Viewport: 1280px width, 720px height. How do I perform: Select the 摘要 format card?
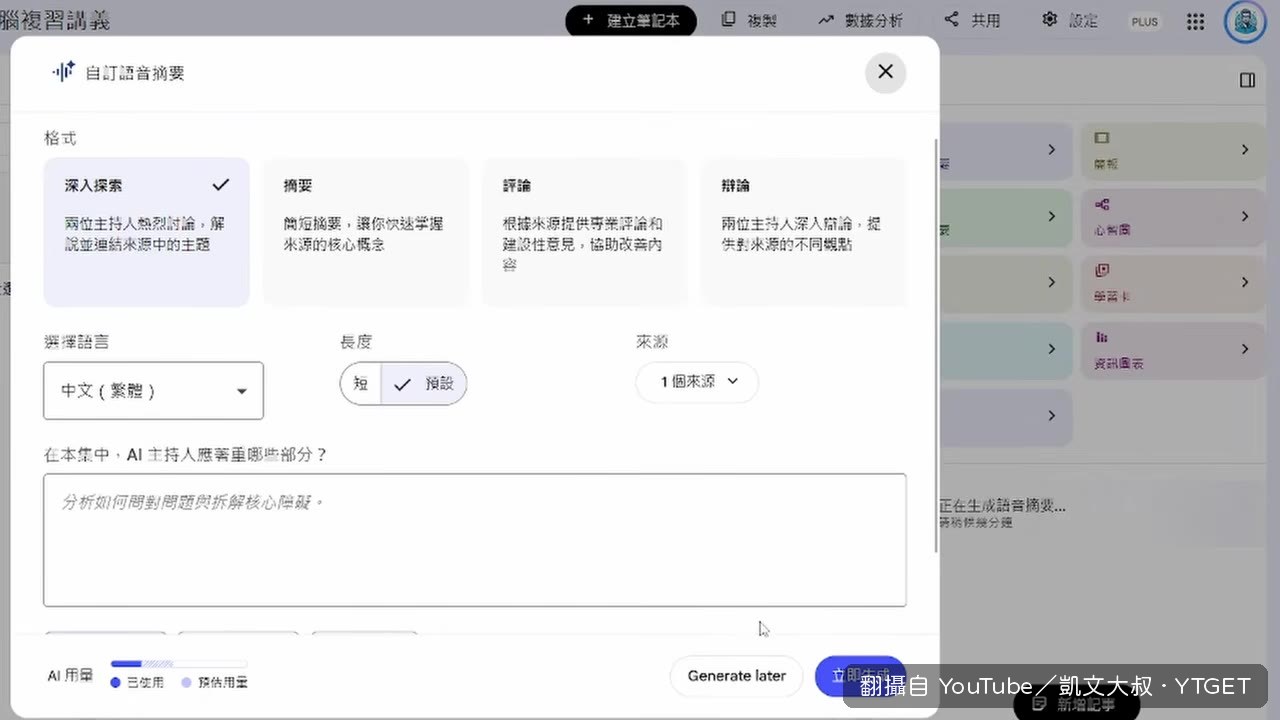[x=366, y=231]
